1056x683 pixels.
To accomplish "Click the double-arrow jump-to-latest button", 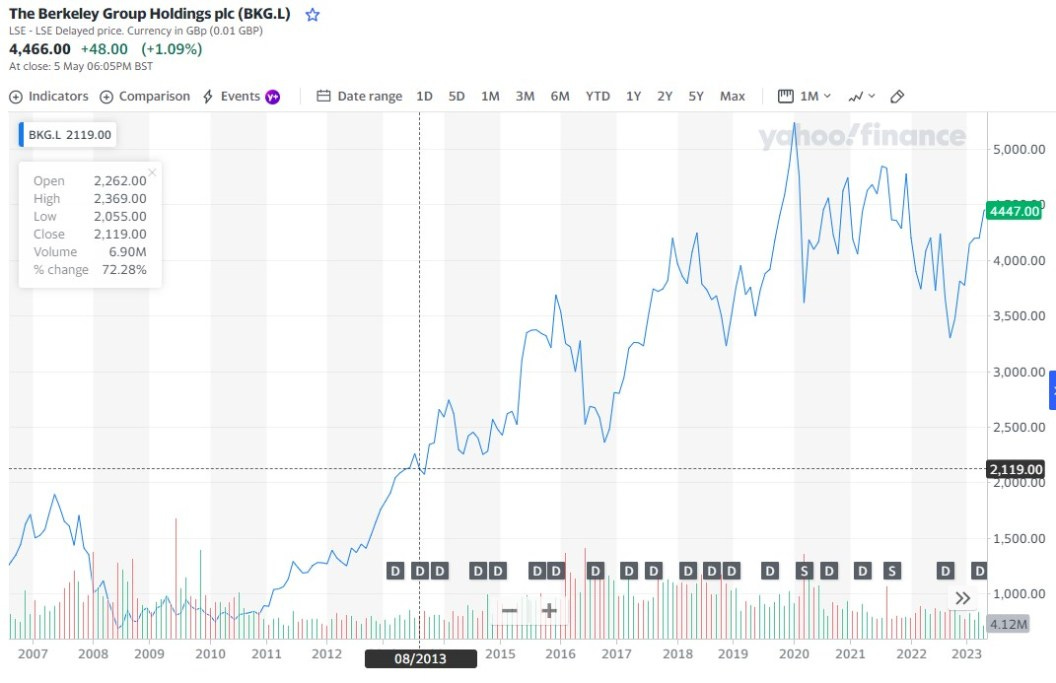I will pyautogui.click(x=963, y=598).
